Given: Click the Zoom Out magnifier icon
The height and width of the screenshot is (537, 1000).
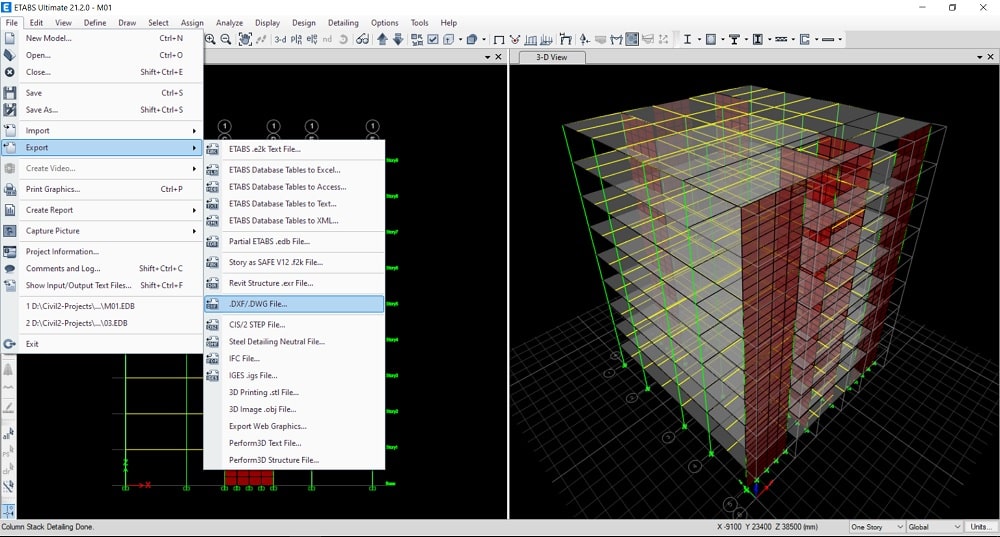Looking at the screenshot, I should coord(226,40).
